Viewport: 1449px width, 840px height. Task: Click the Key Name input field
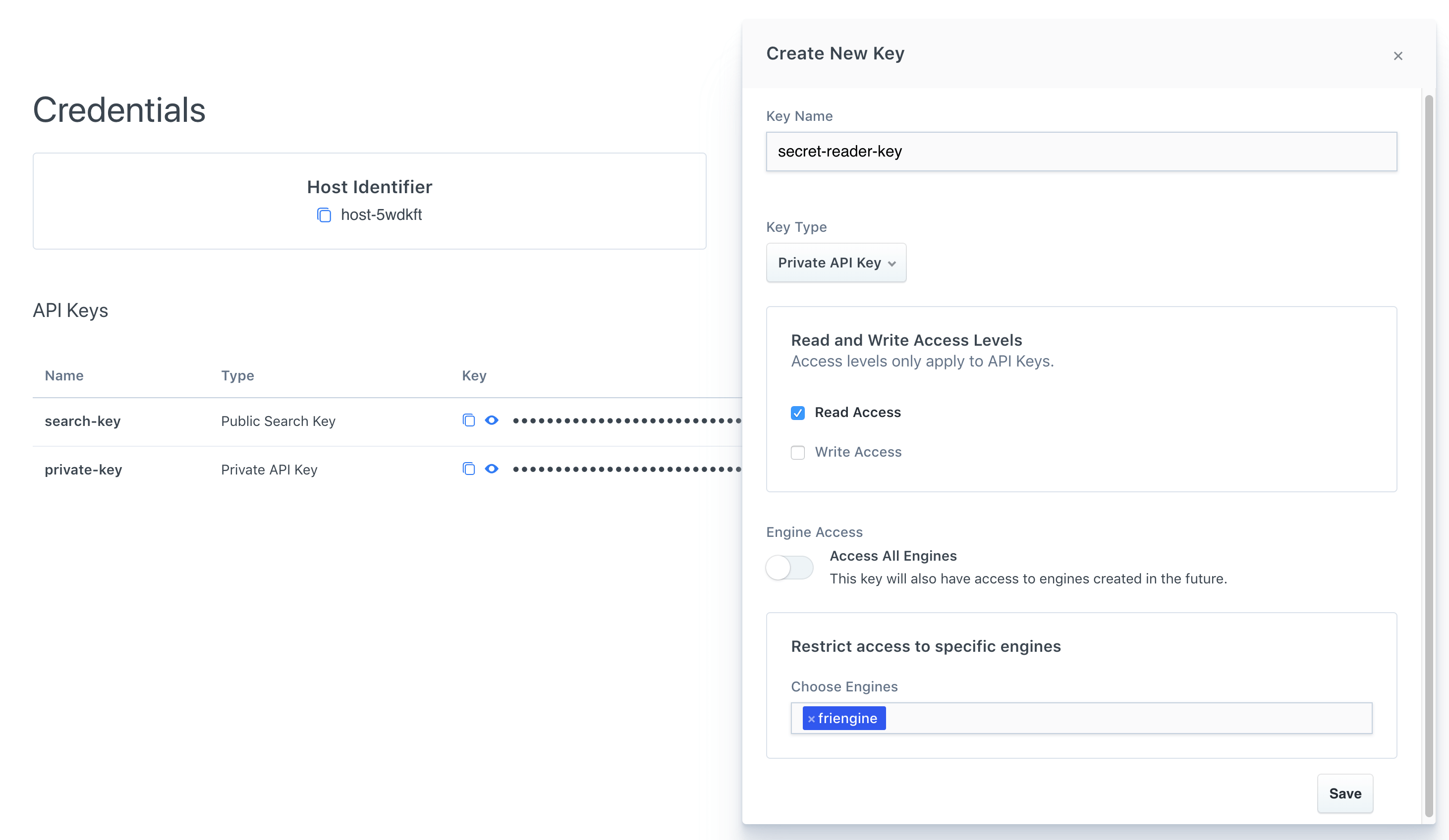point(1081,152)
